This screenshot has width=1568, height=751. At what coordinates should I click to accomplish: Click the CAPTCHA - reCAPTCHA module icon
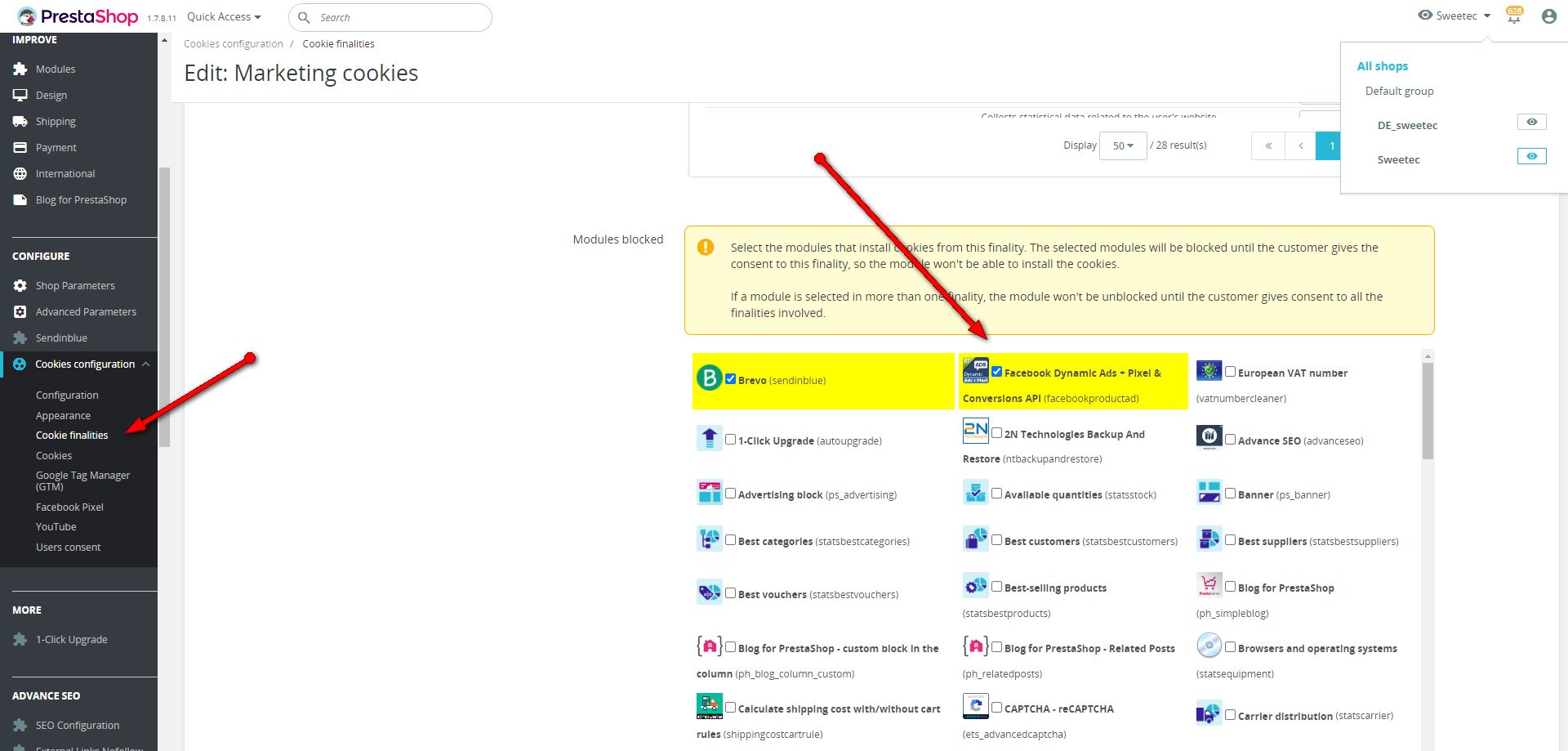(x=976, y=706)
